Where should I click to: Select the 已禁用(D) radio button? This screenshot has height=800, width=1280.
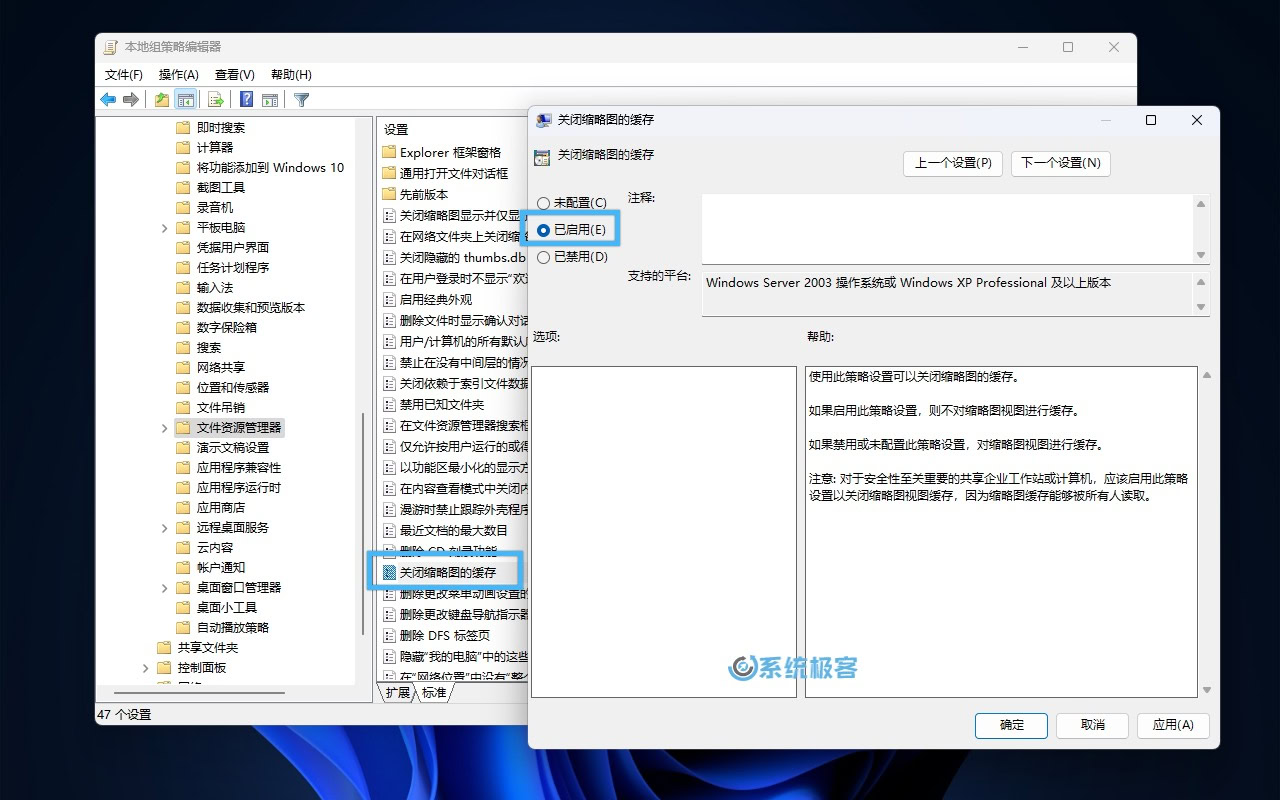click(x=544, y=257)
